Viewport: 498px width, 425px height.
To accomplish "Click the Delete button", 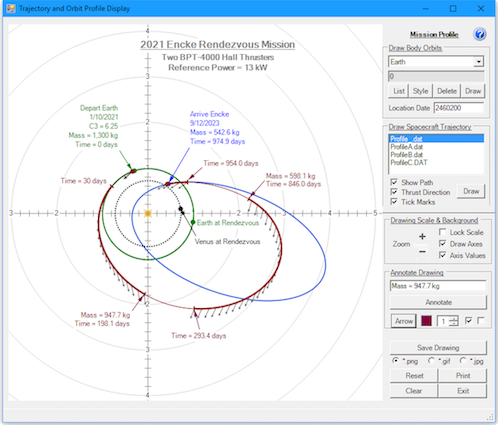I will point(447,91).
